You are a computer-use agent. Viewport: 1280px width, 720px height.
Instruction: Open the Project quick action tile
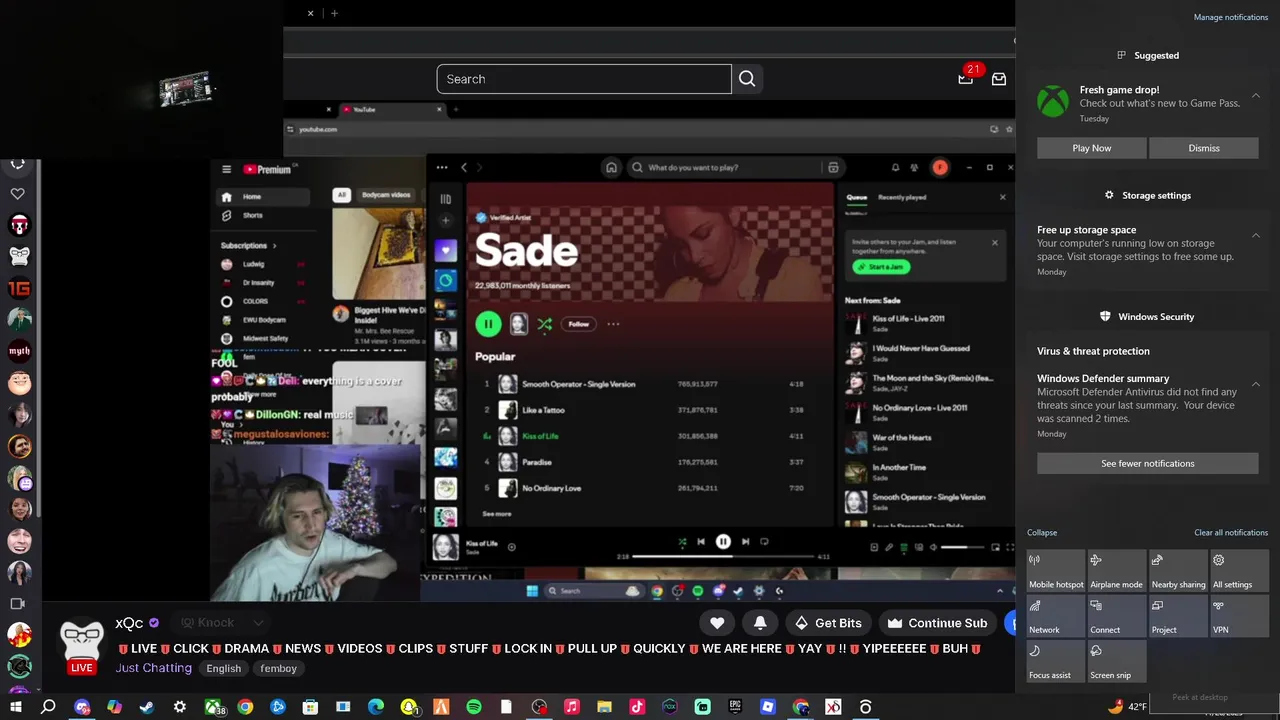(x=1178, y=615)
